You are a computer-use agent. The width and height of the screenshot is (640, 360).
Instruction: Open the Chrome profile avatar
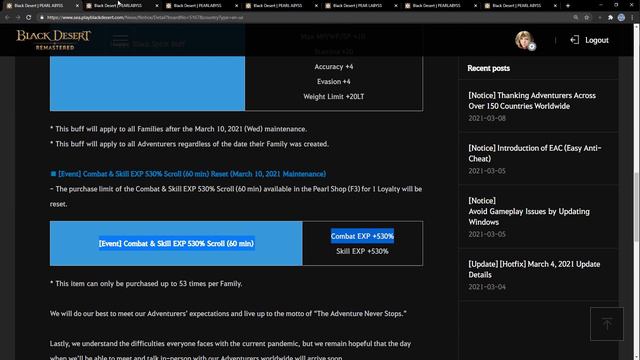(621, 18)
